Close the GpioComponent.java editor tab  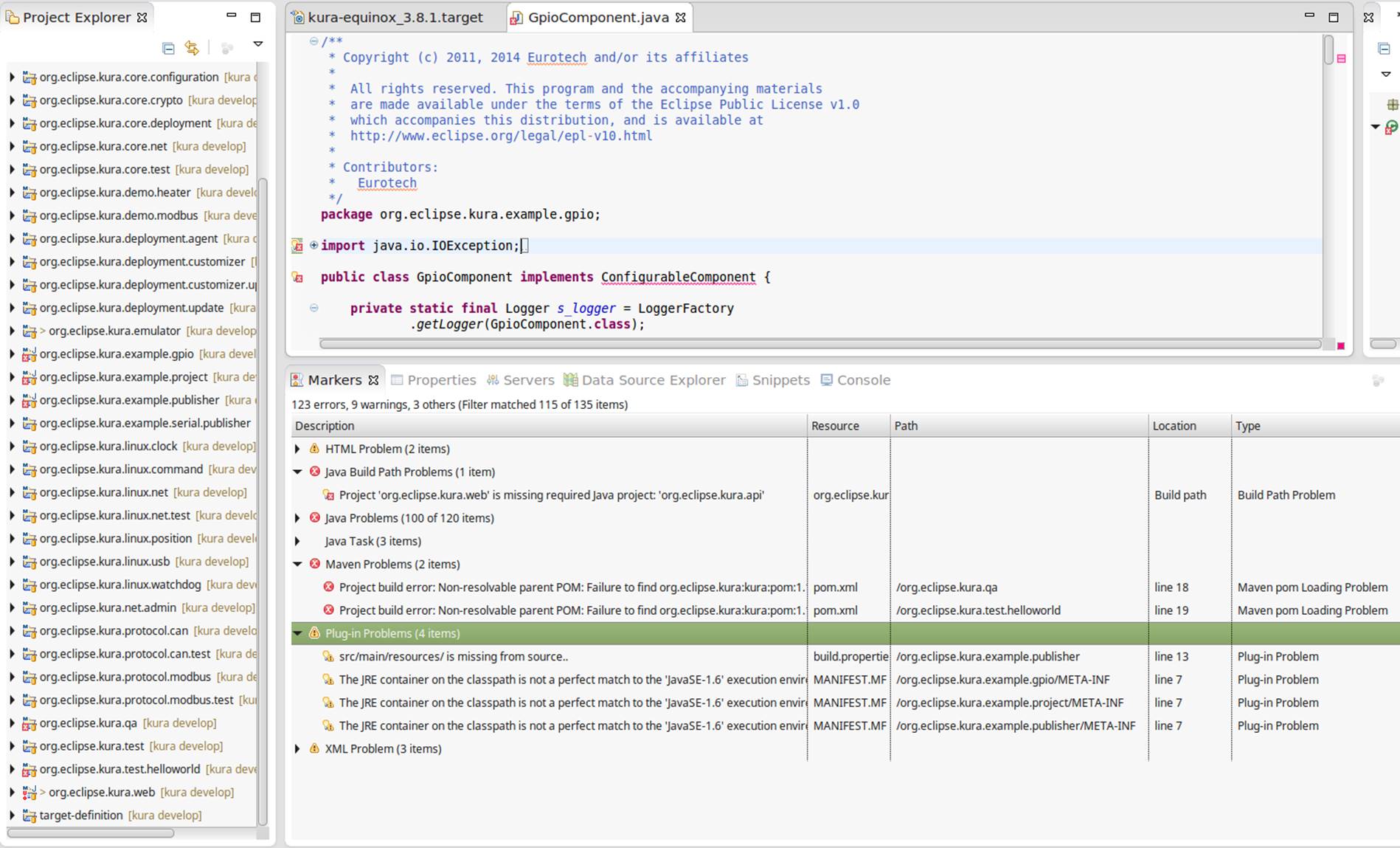click(x=681, y=17)
